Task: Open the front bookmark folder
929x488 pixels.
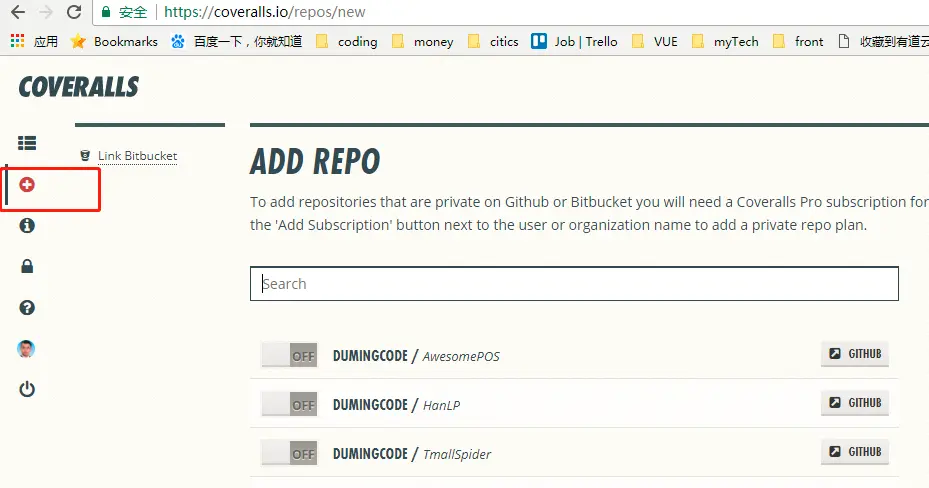Action: tap(798, 41)
